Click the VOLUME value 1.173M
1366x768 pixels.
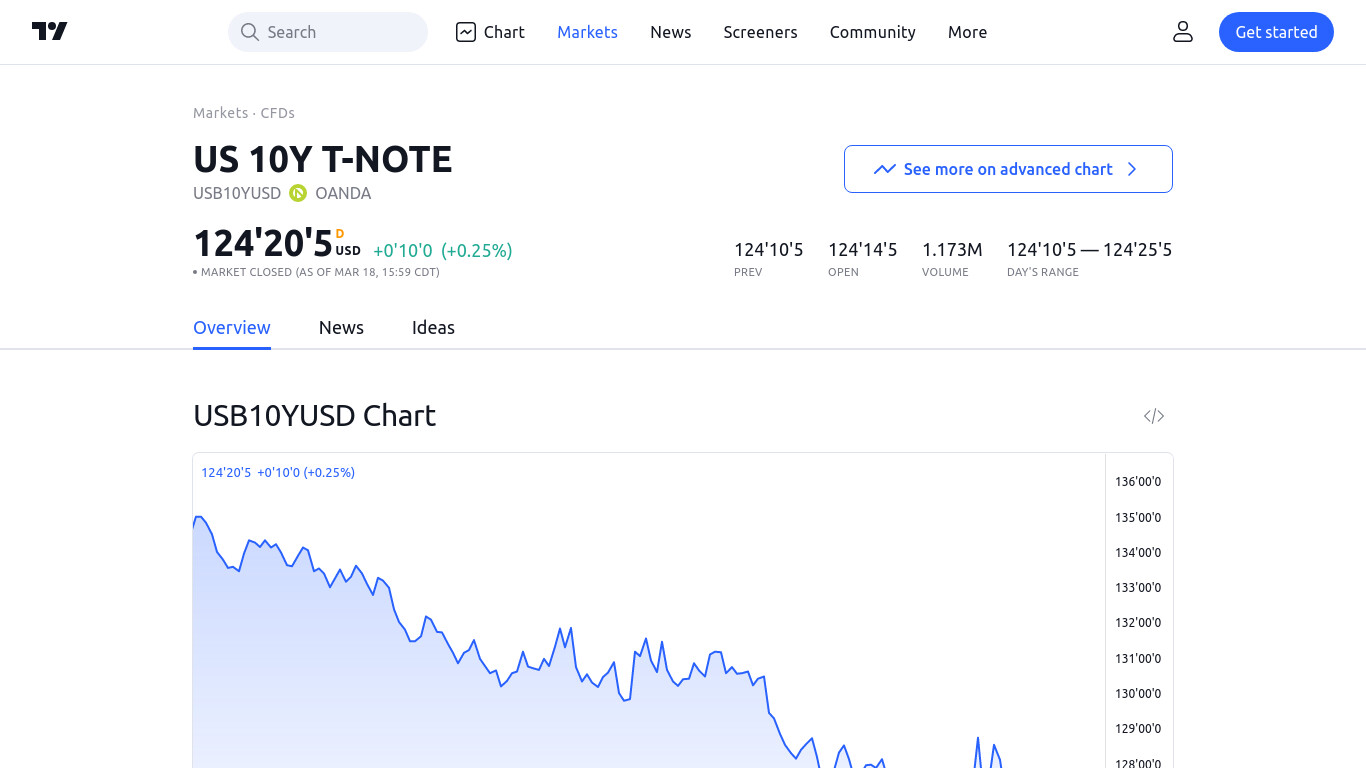pyautogui.click(x=952, y=250)
